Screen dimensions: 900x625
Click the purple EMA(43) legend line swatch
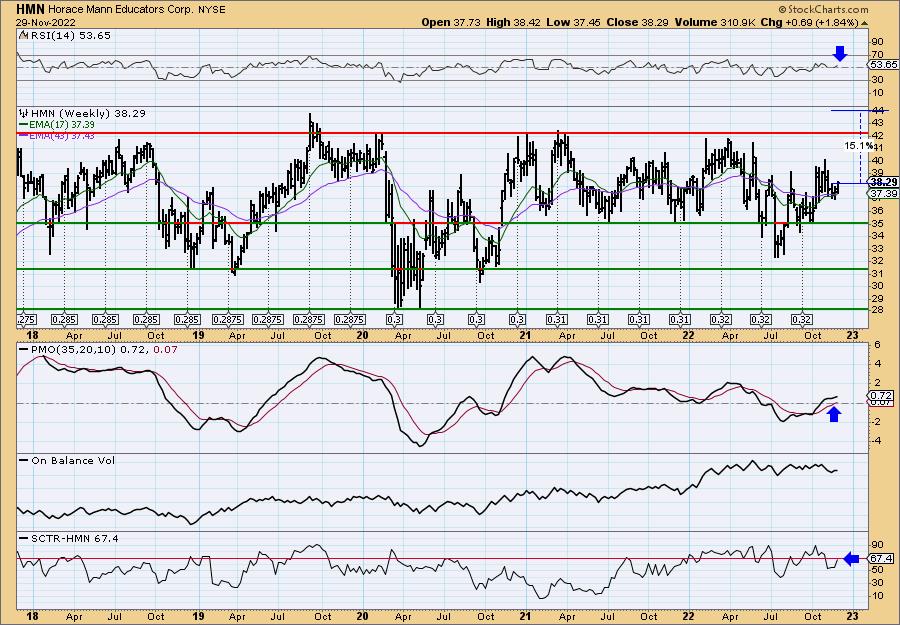click(24, 135)
